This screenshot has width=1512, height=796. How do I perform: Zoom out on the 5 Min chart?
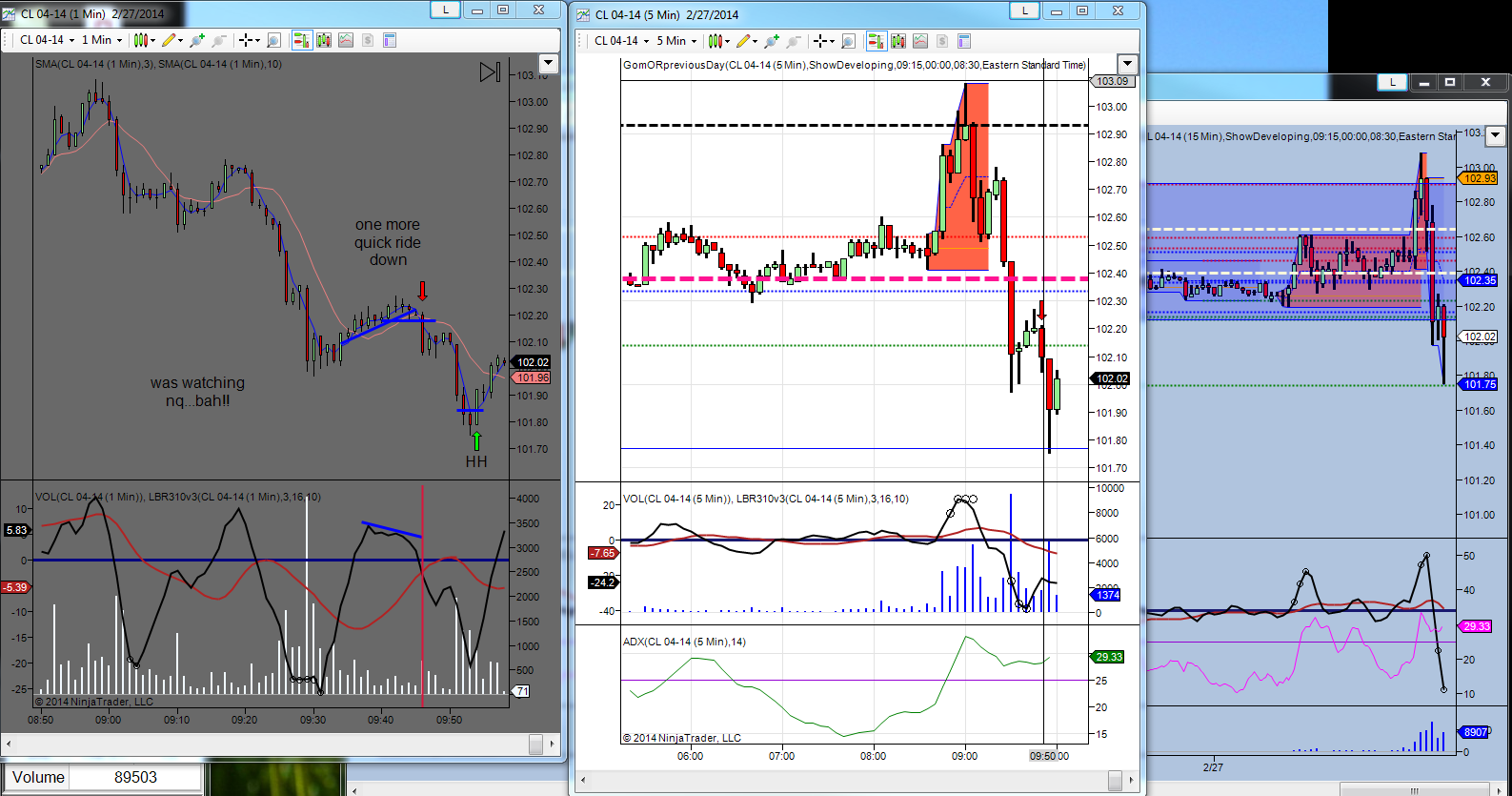(x=794, y=41)
